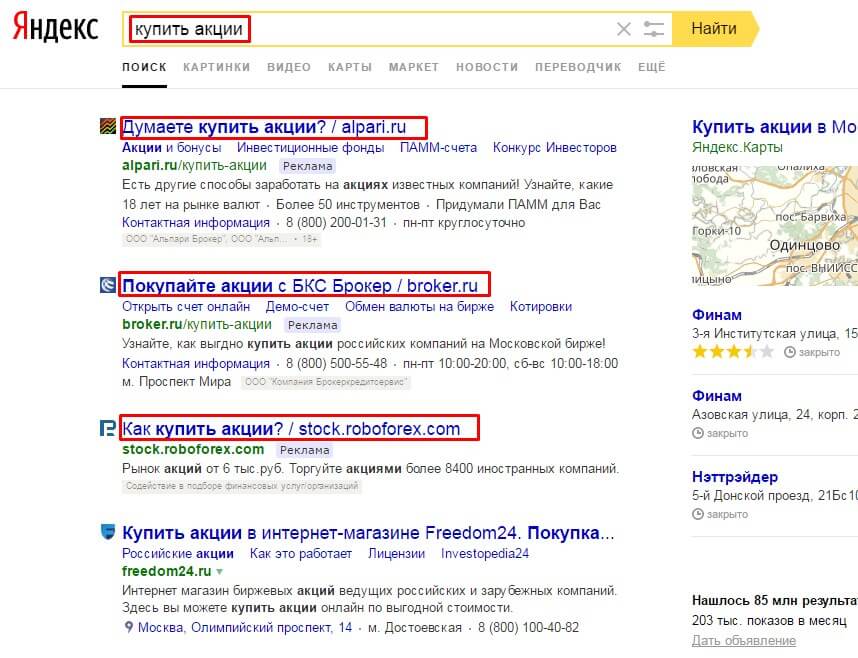Image resolution: width=858 pixels, height=658 pixels.
Task: Click м. Достоевская text
Action: pyautogui.click(x=415, y=627)
